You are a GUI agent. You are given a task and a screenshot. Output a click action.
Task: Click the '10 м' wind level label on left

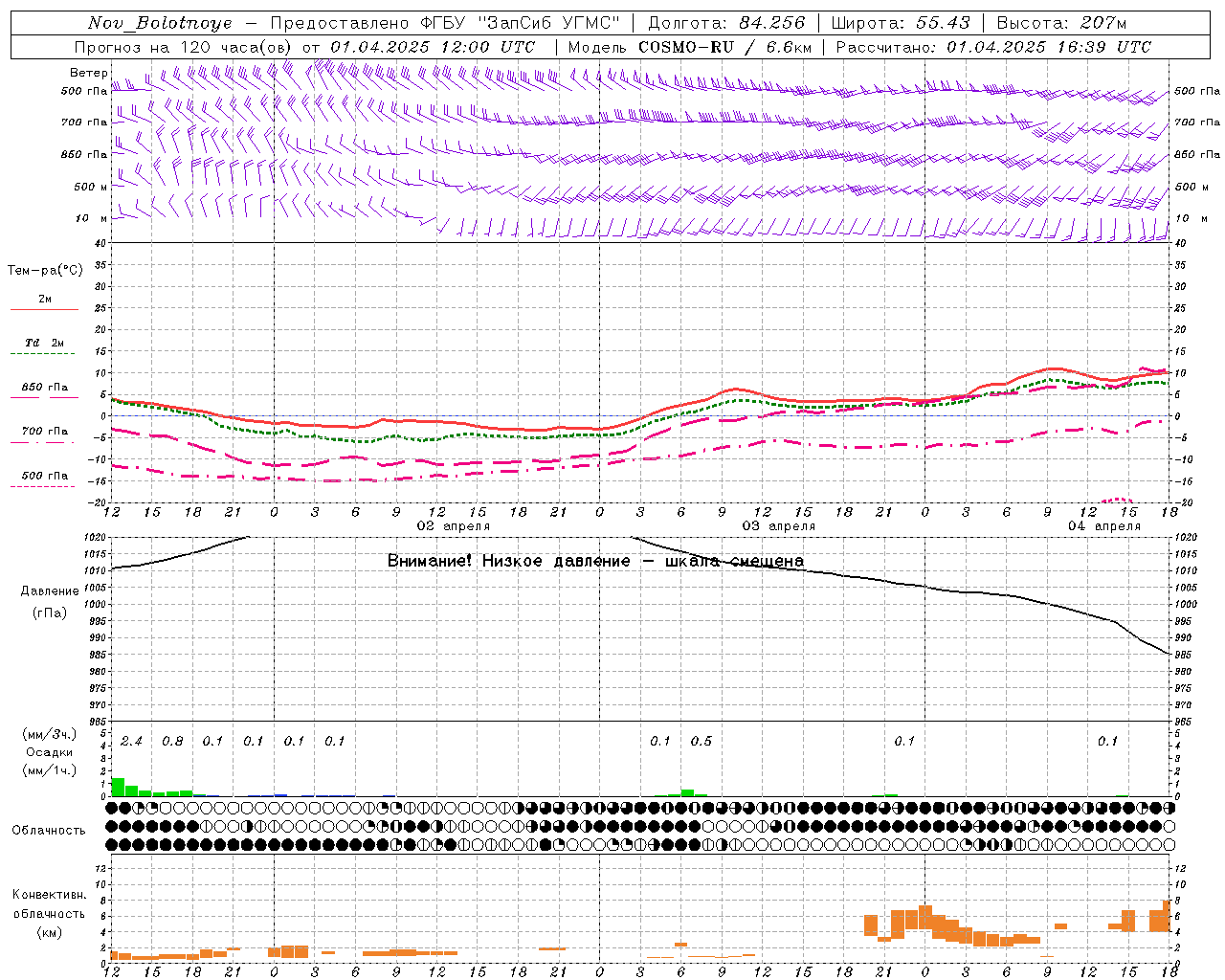pyautogui.click(x=92, y=218)
